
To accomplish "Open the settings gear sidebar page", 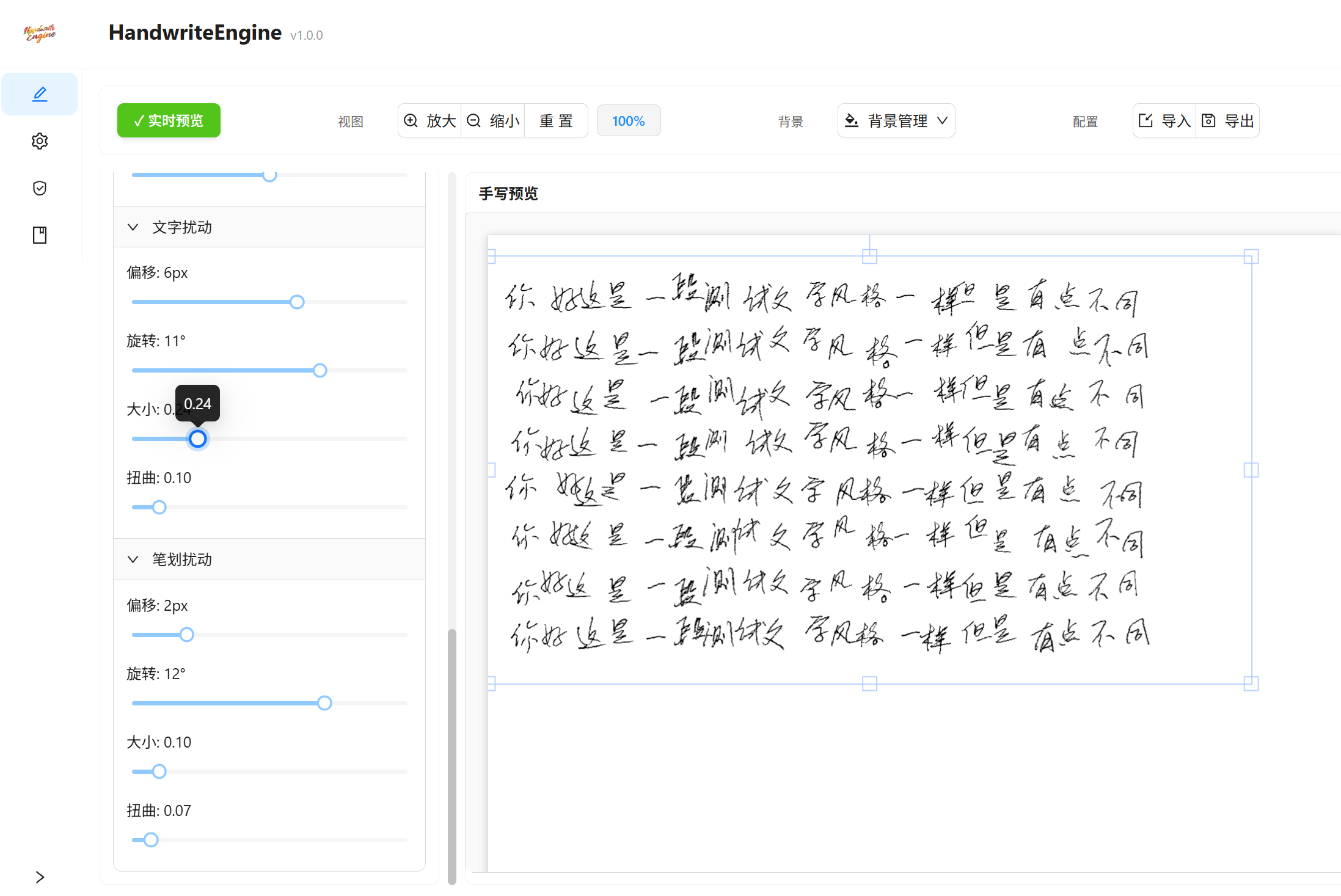I will tap(40, 141).
